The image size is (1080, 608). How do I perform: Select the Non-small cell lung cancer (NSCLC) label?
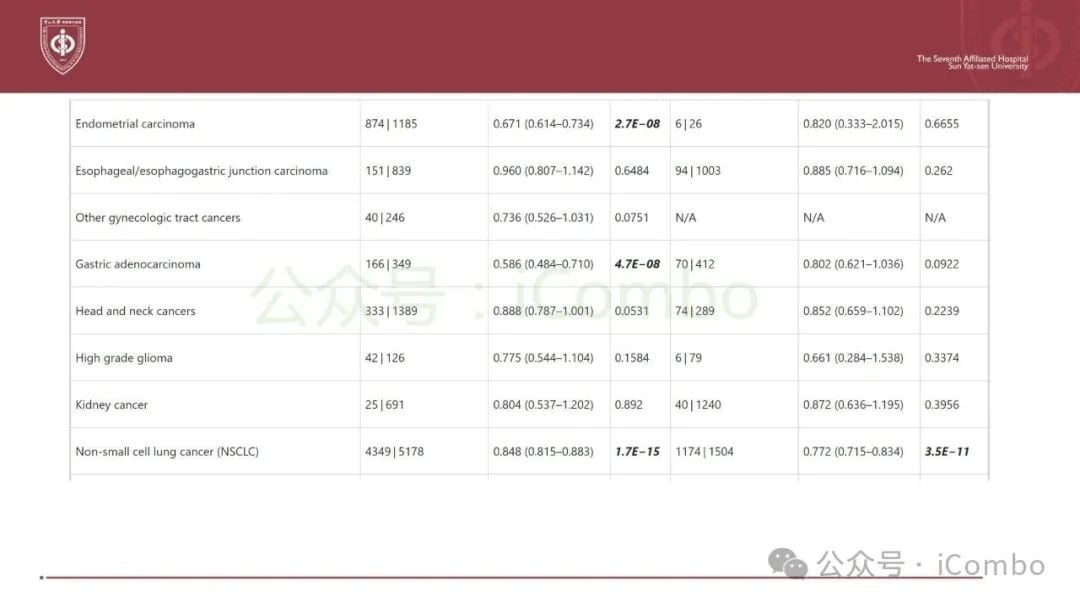tap(167, 452)
